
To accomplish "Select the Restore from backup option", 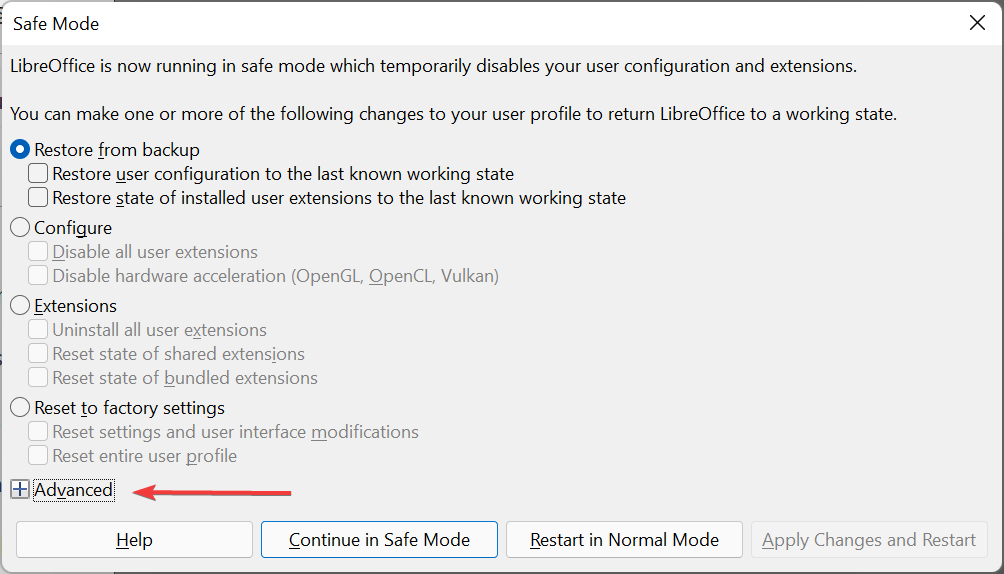I will coord(20,150).
